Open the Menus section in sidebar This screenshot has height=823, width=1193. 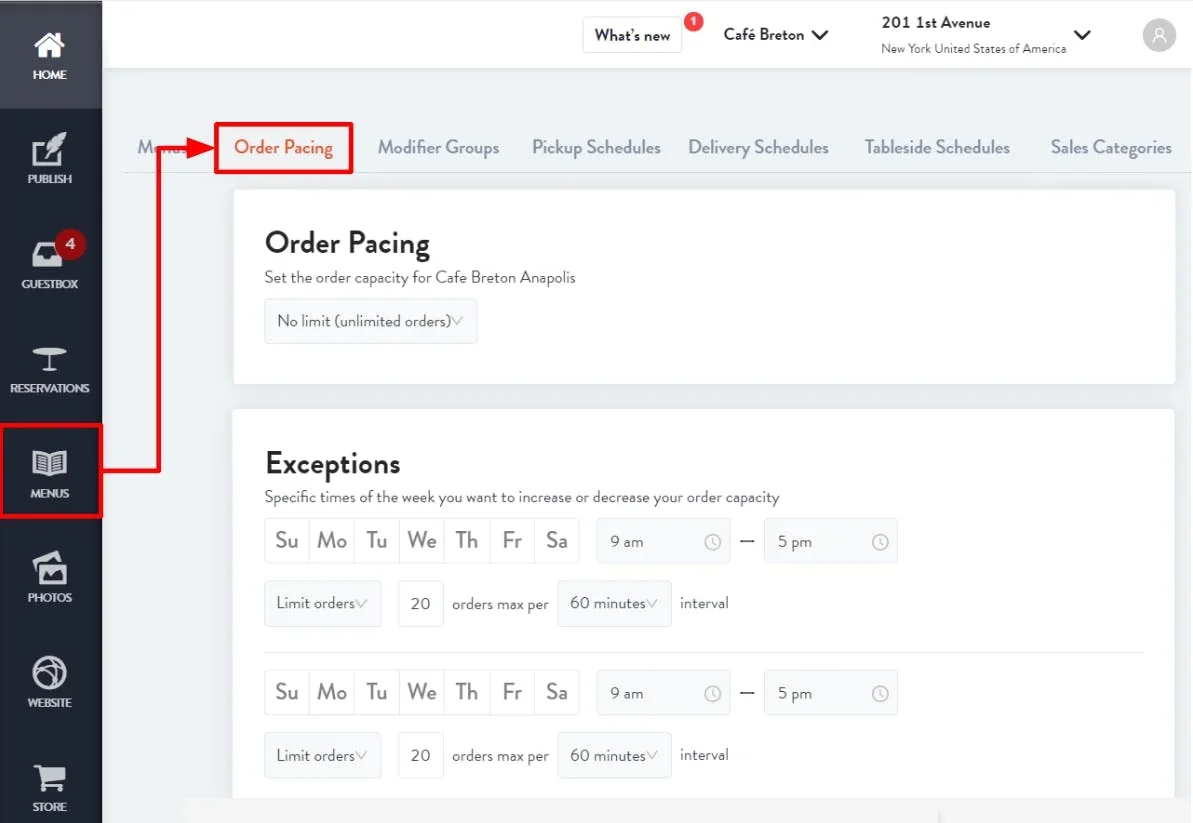coord(50,472)
